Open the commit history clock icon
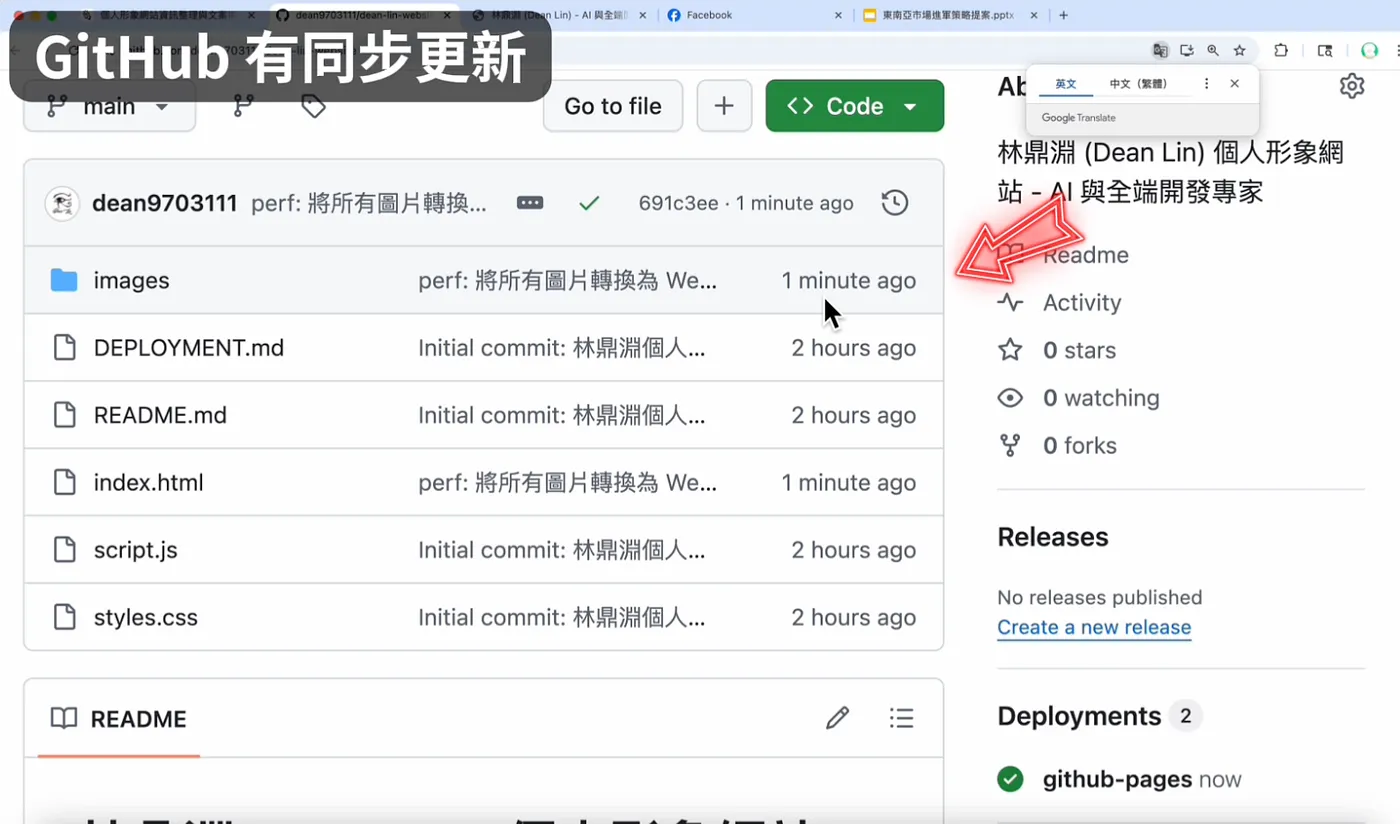The width and height of the screenshot is (1400, 824). 895,203
